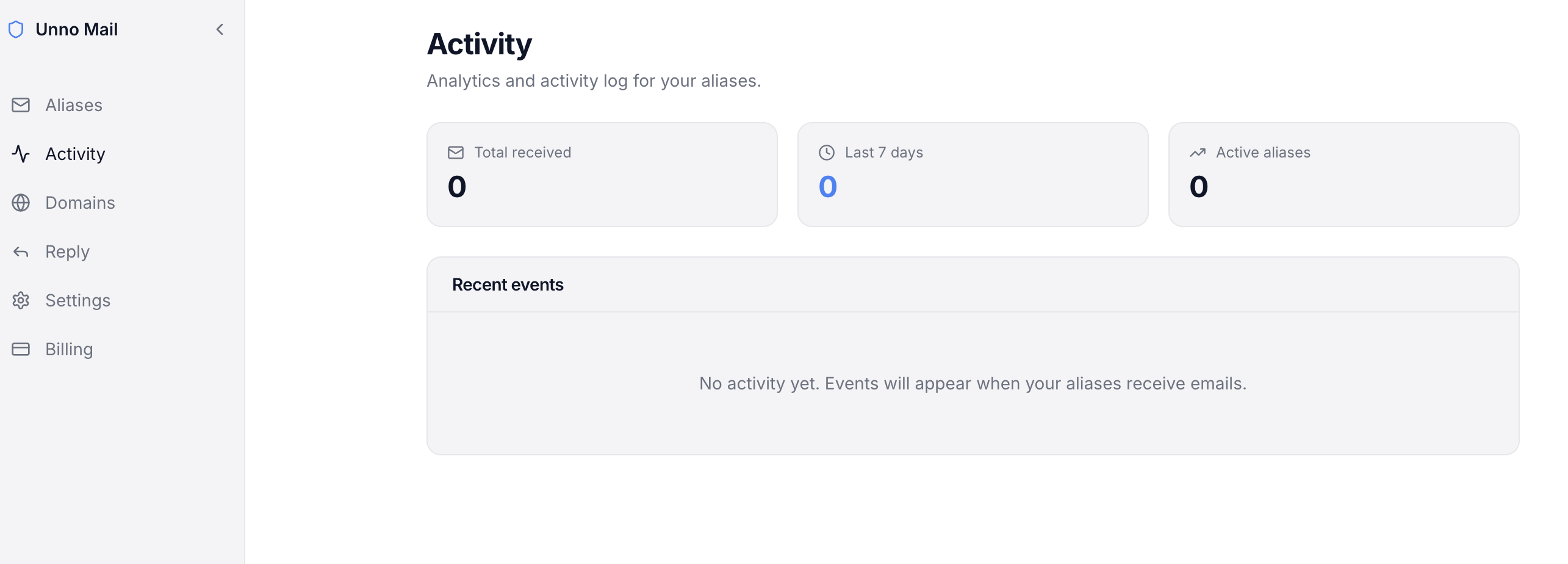Click the envelope icon on Total received card
1568x564 pixels.
click(x=456, y=153)
